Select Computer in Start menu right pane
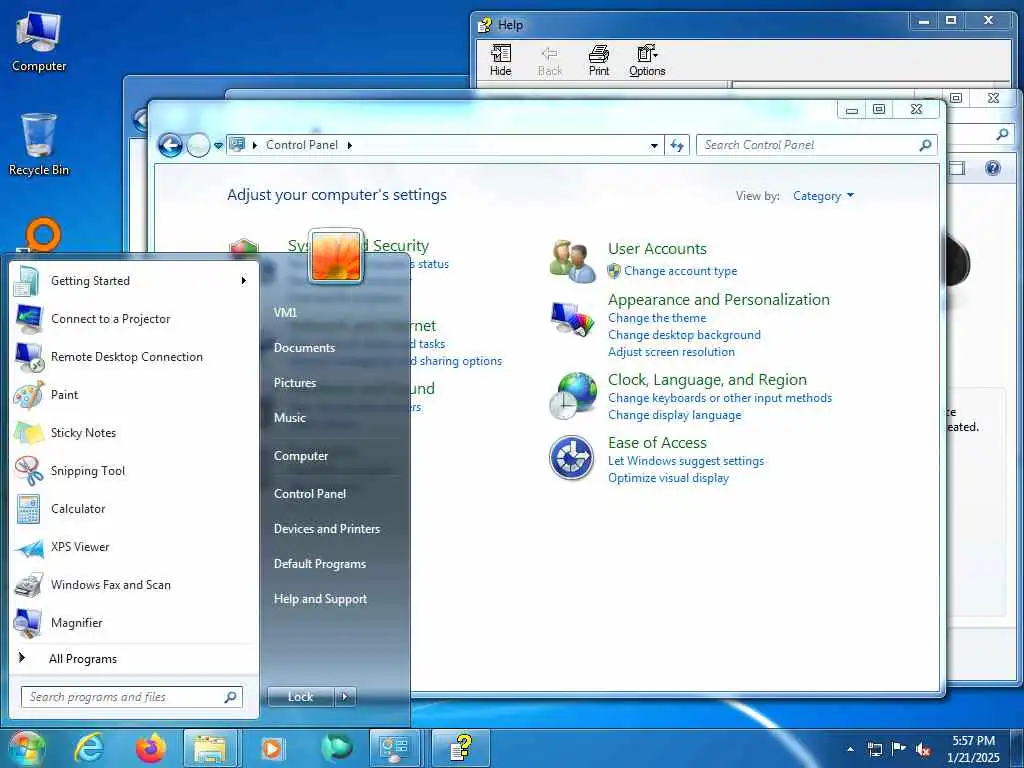Viewport: 1024px width, 768px height. tap(300, 456)
